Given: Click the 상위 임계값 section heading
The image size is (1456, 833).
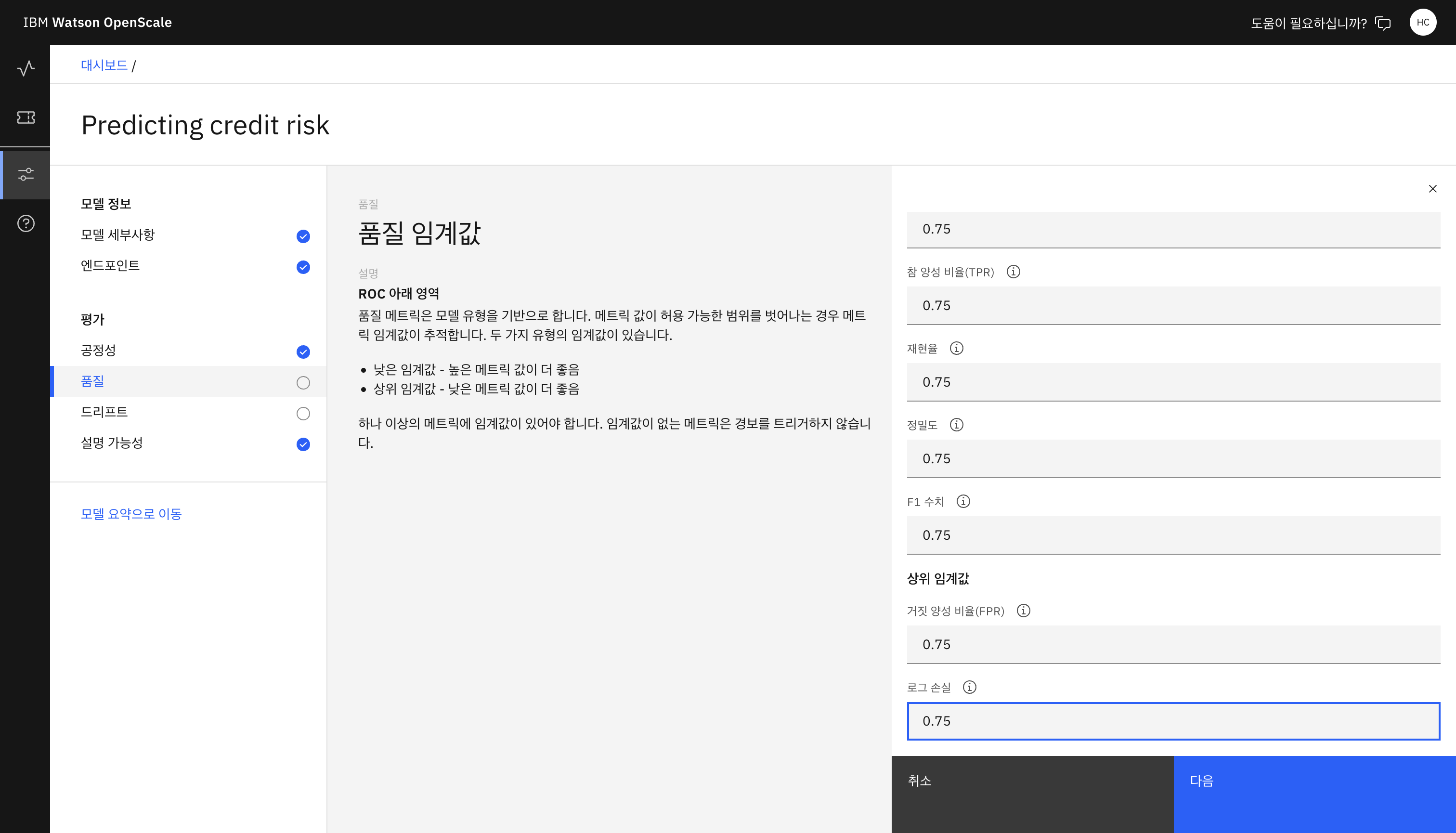Looking at the screenshot, I should pyautogui.click(x=937, y=578).
